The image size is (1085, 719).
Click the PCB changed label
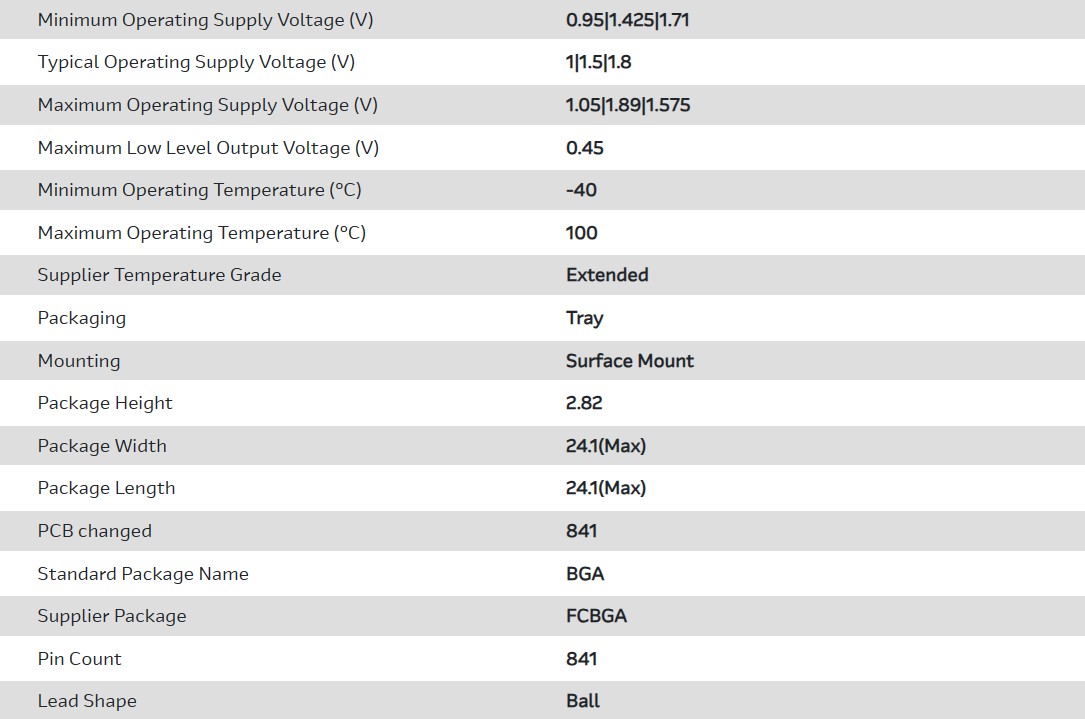point(94,531)
